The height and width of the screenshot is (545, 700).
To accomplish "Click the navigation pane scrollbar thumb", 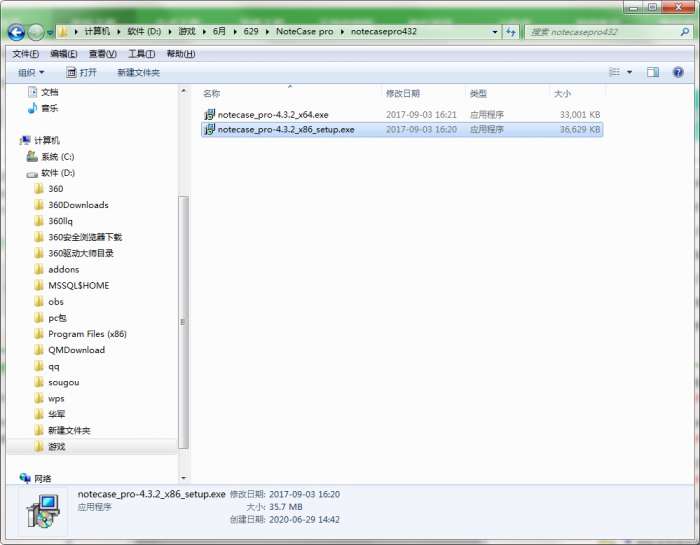I will [x=183, y=322].
